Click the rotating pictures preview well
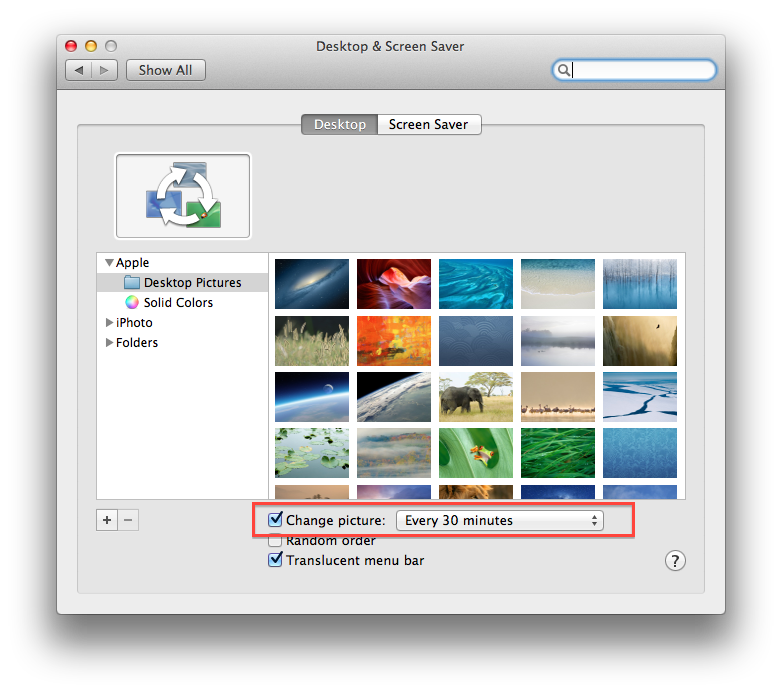 click(183, 195)
